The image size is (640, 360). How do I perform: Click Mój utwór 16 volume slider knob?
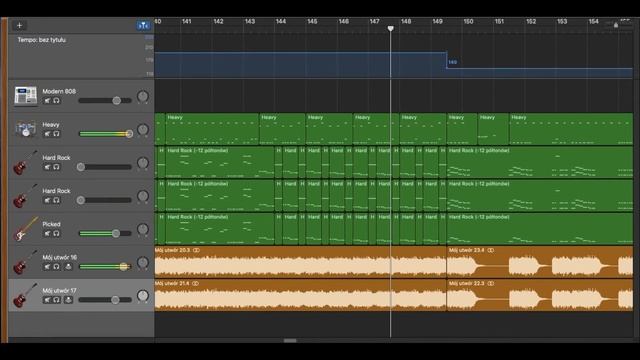click(x=124, y=267)
